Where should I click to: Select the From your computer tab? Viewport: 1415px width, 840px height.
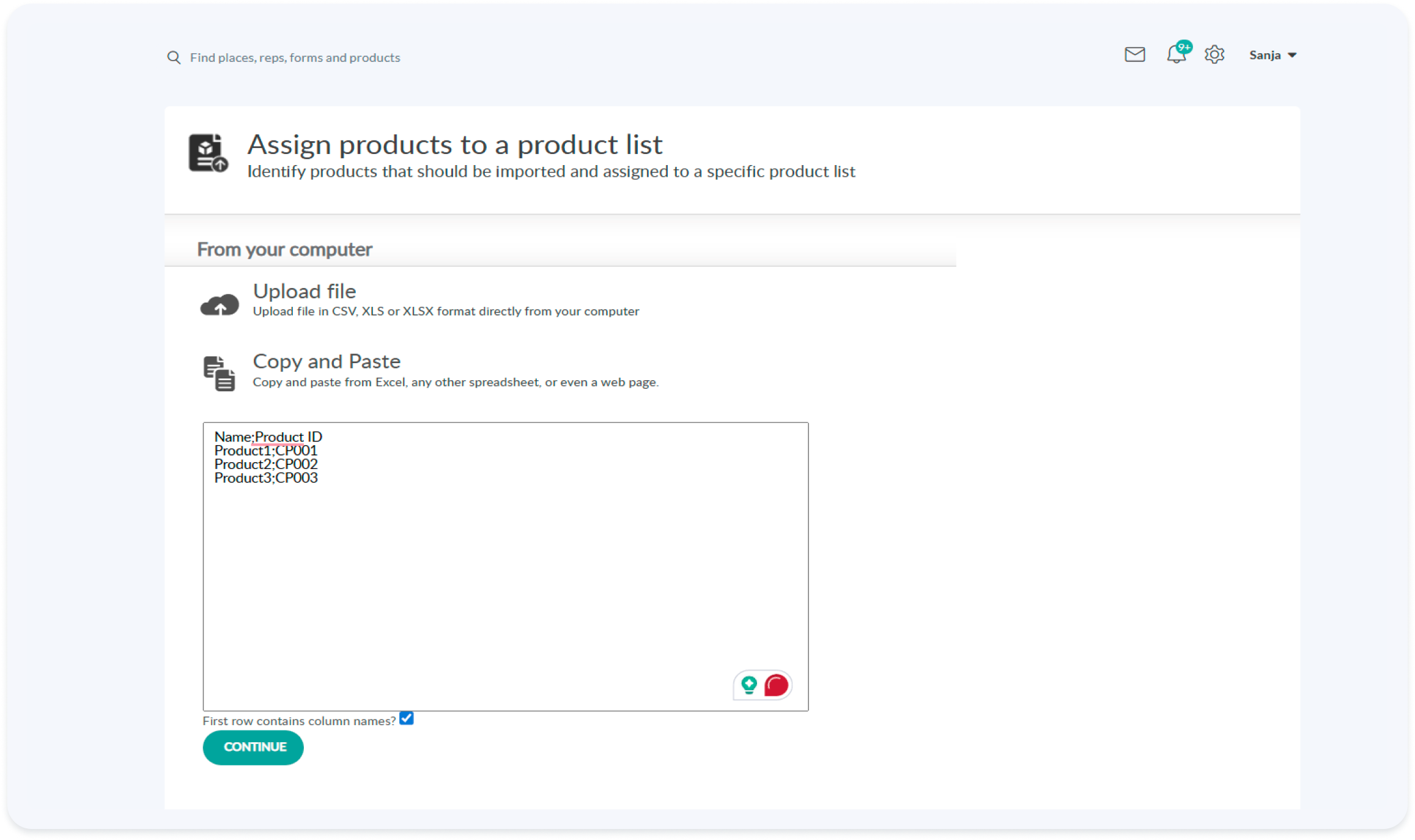pos(284,249)
